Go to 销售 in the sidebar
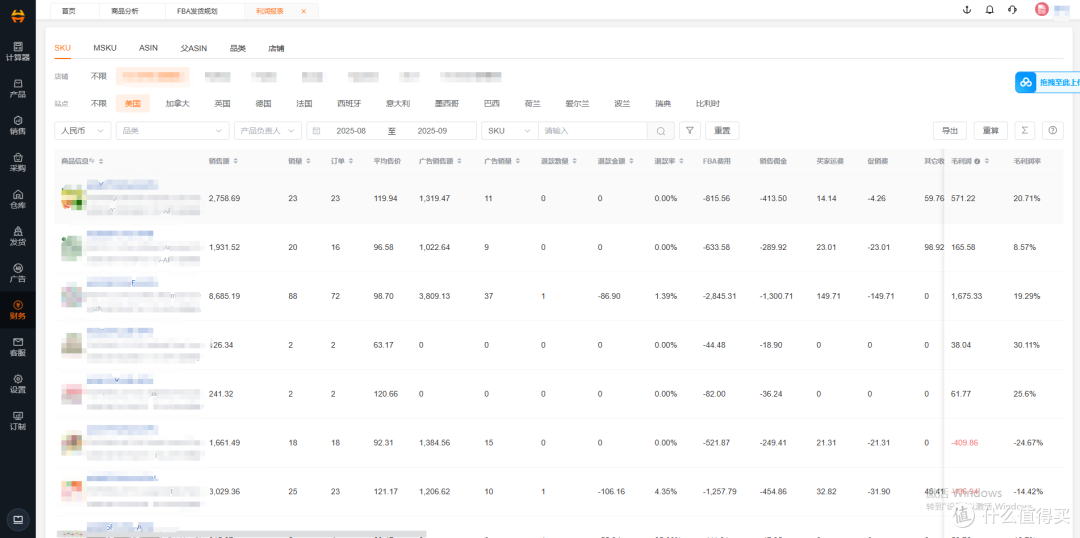The width and height of the screenshot is (1080, 538). (x=18, y=125)
